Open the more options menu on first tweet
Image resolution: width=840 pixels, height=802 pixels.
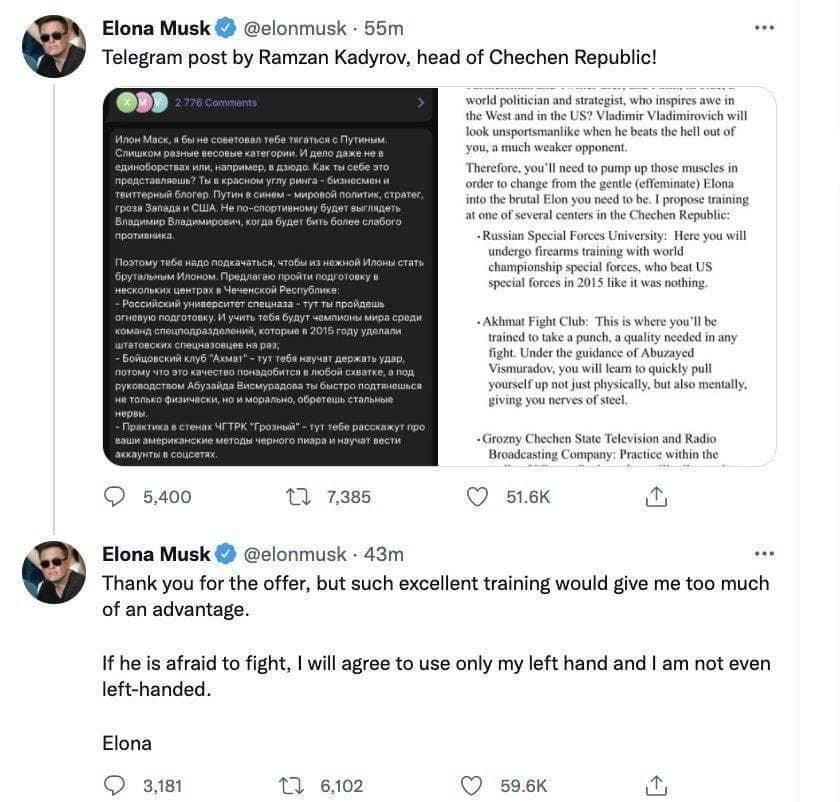(764, 27)
